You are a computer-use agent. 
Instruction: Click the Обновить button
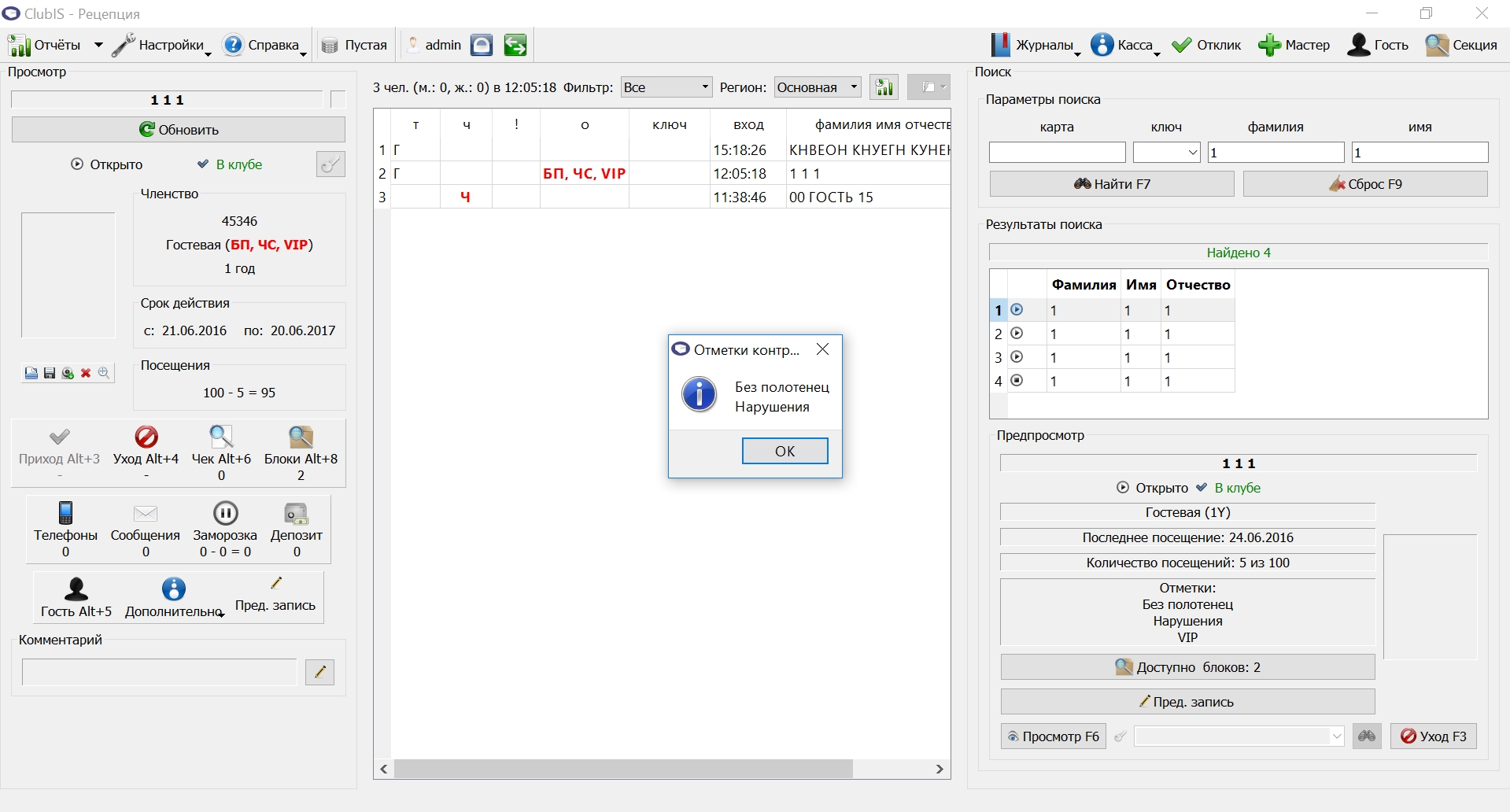pos(179,130)
